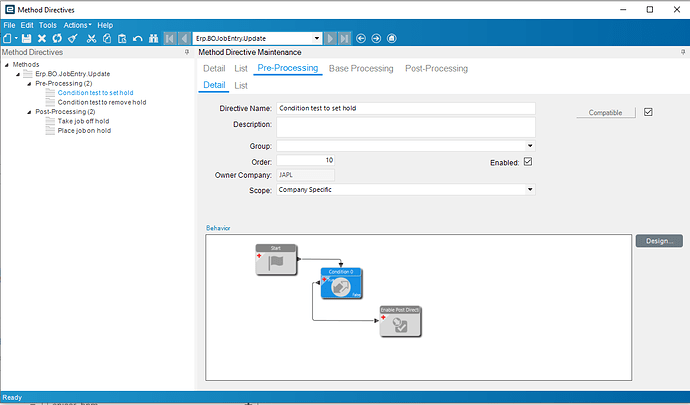Go to next record navigation icon
The height and width of the screenshot is (405, 690).
click(x=330, y=38)
